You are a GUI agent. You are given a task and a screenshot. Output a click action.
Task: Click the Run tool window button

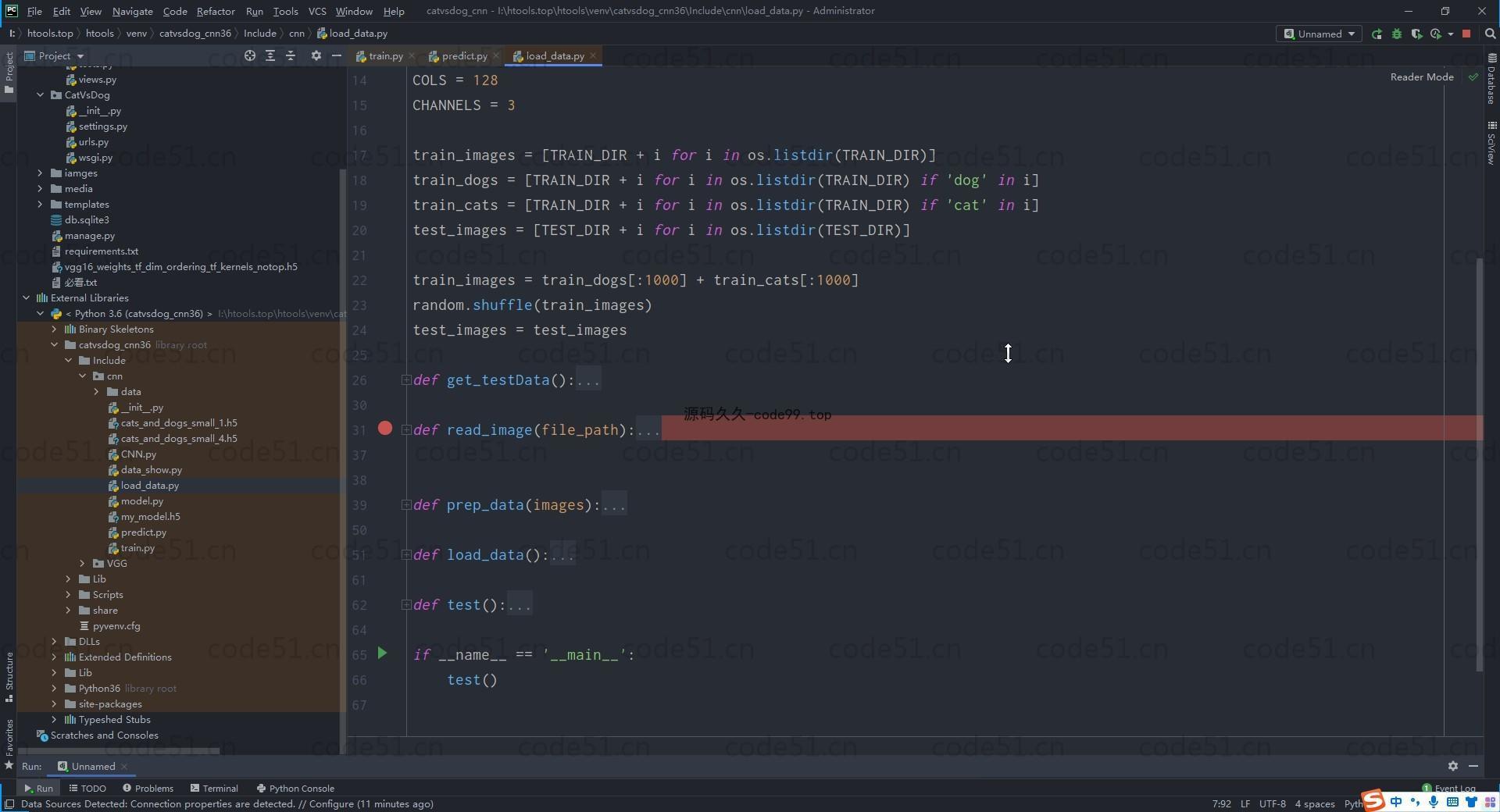[38, 788]
